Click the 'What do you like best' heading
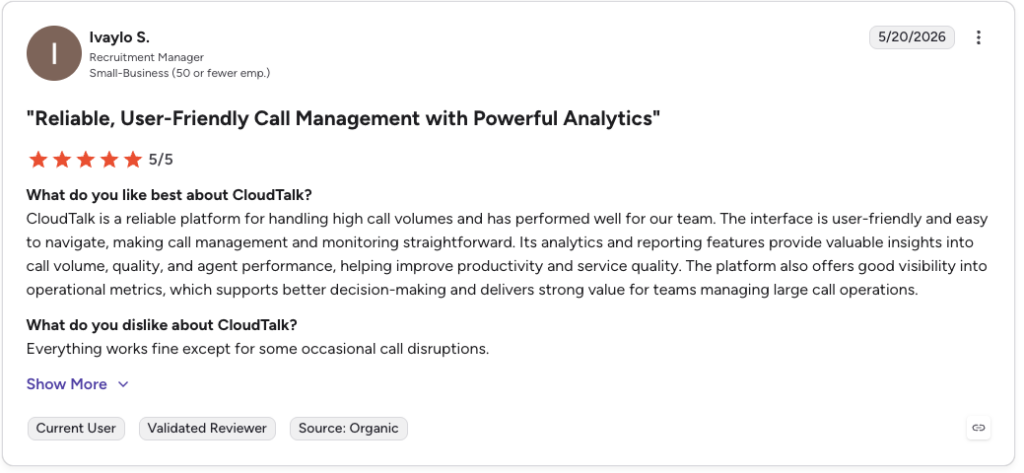Image resolution: width=1024 pixels, height=473 pixels. (170, 195)
